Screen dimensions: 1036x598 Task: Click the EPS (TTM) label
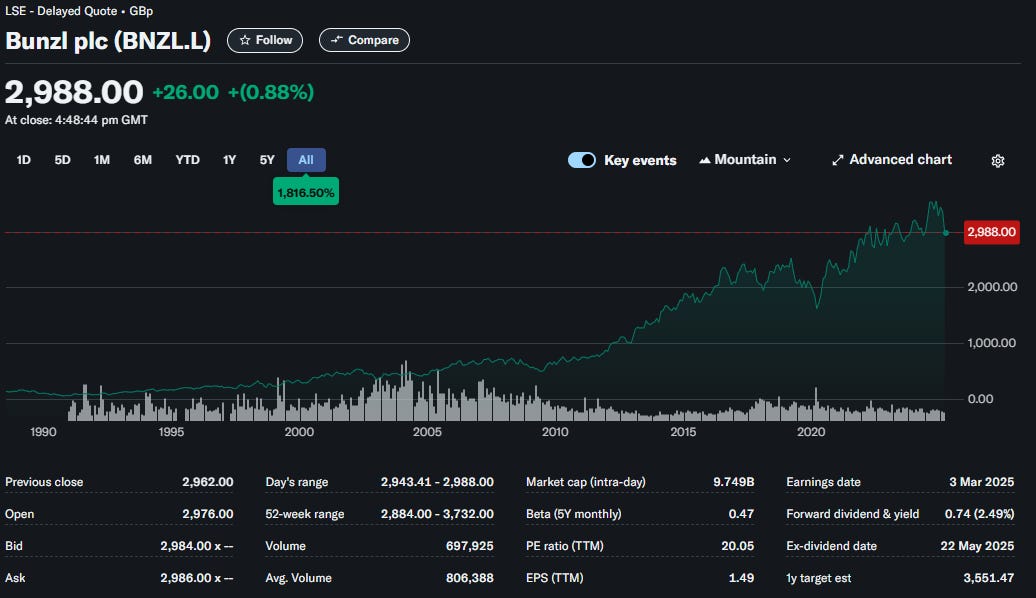pyautogui.click(x=554, y=578)
